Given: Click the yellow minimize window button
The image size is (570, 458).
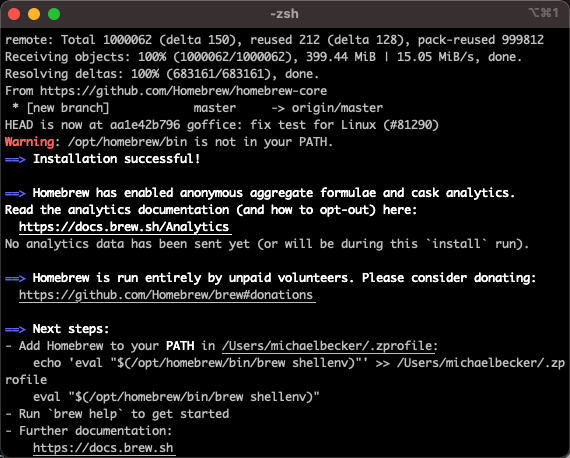Looking at the screenshot, I should tap(34, 14).
